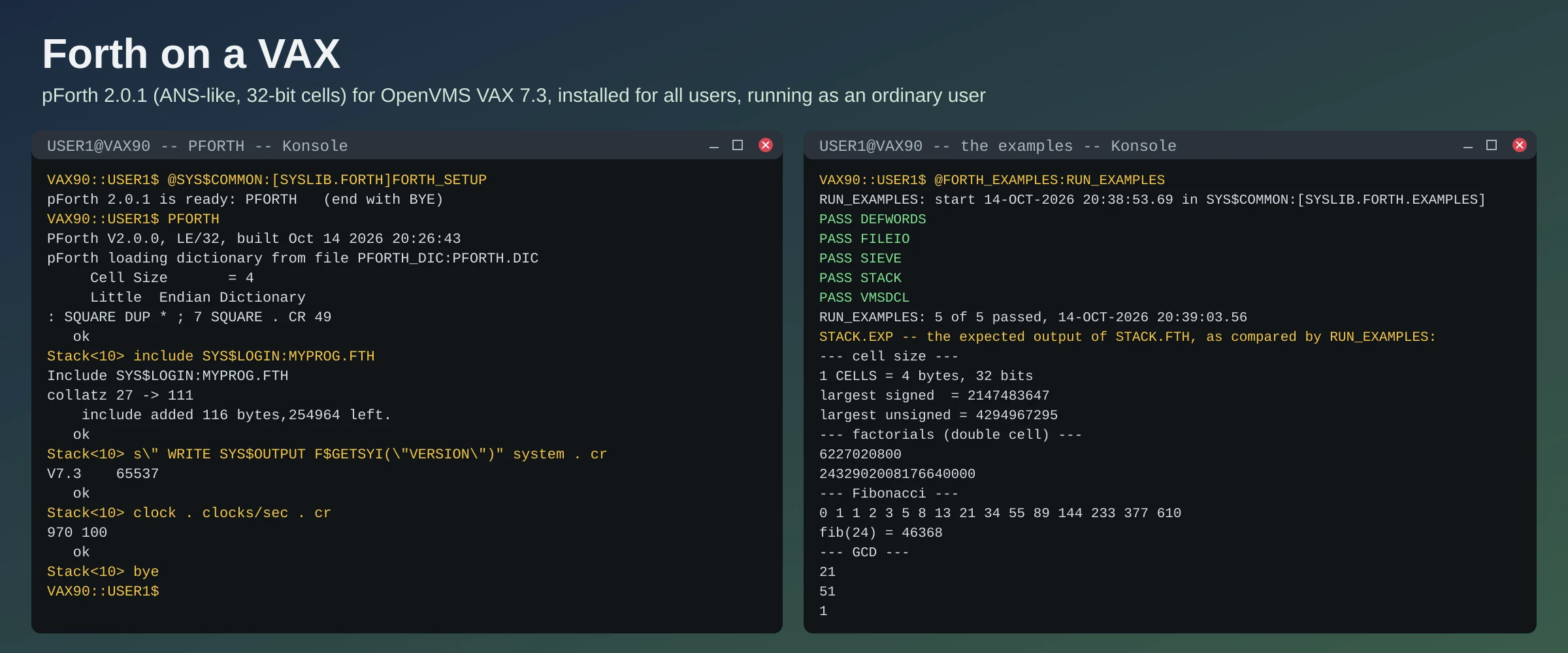Click 'include added 116 bytes' line
1568x653 pixels.
pyautogui.click(x=236, y=415)
